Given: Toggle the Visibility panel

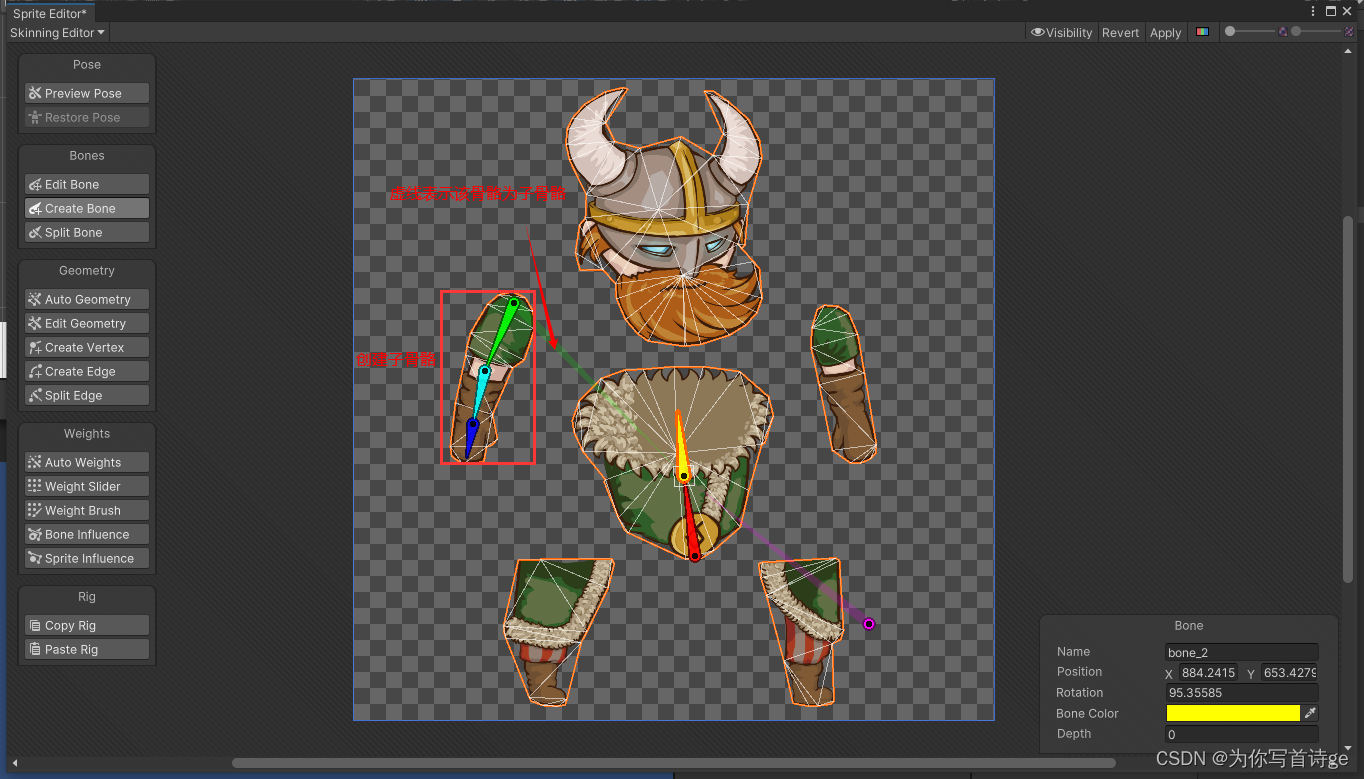Looking at the screenshot, I should coord(1062,32).
